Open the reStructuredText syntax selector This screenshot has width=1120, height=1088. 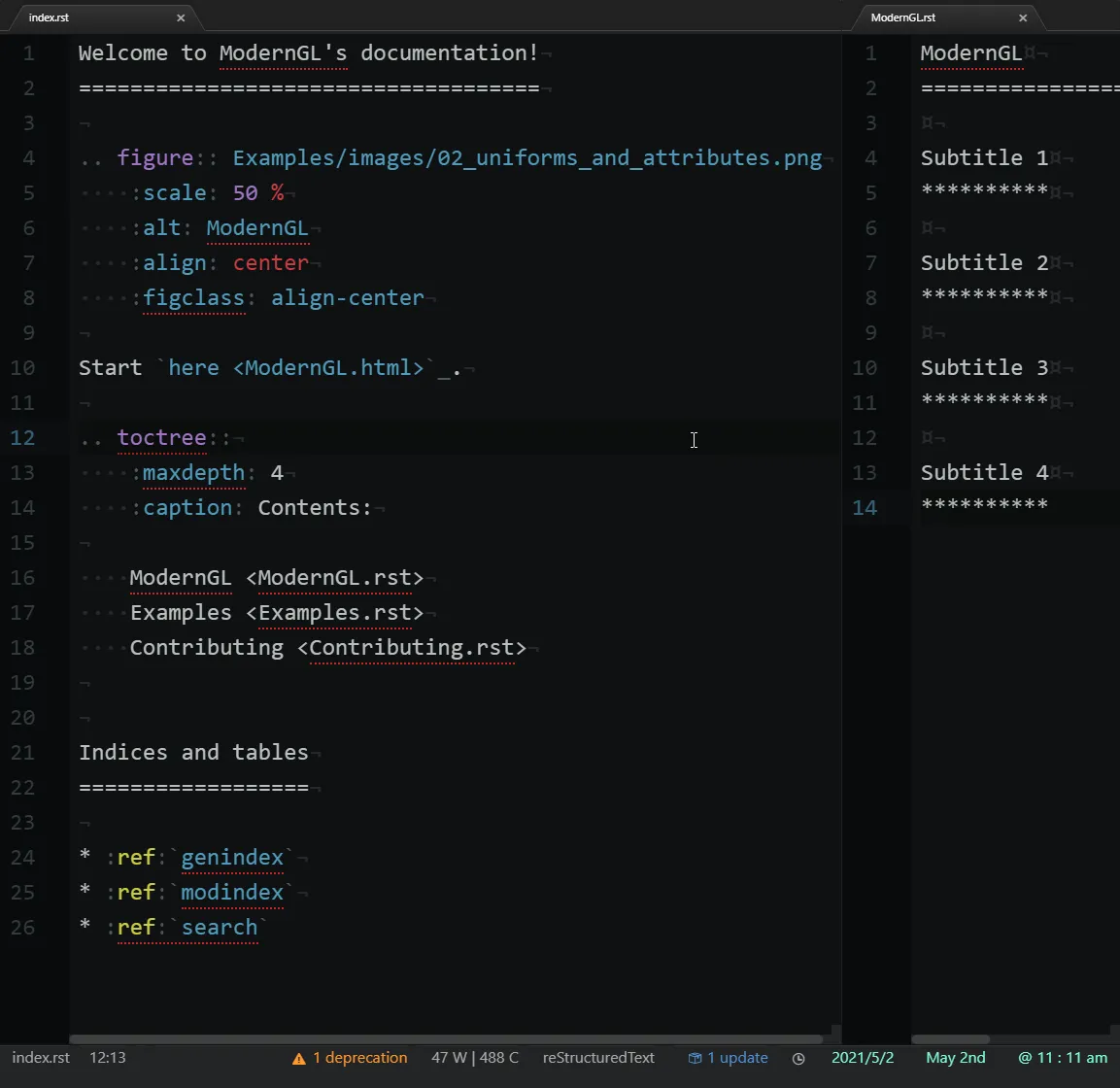[598, 1058]
